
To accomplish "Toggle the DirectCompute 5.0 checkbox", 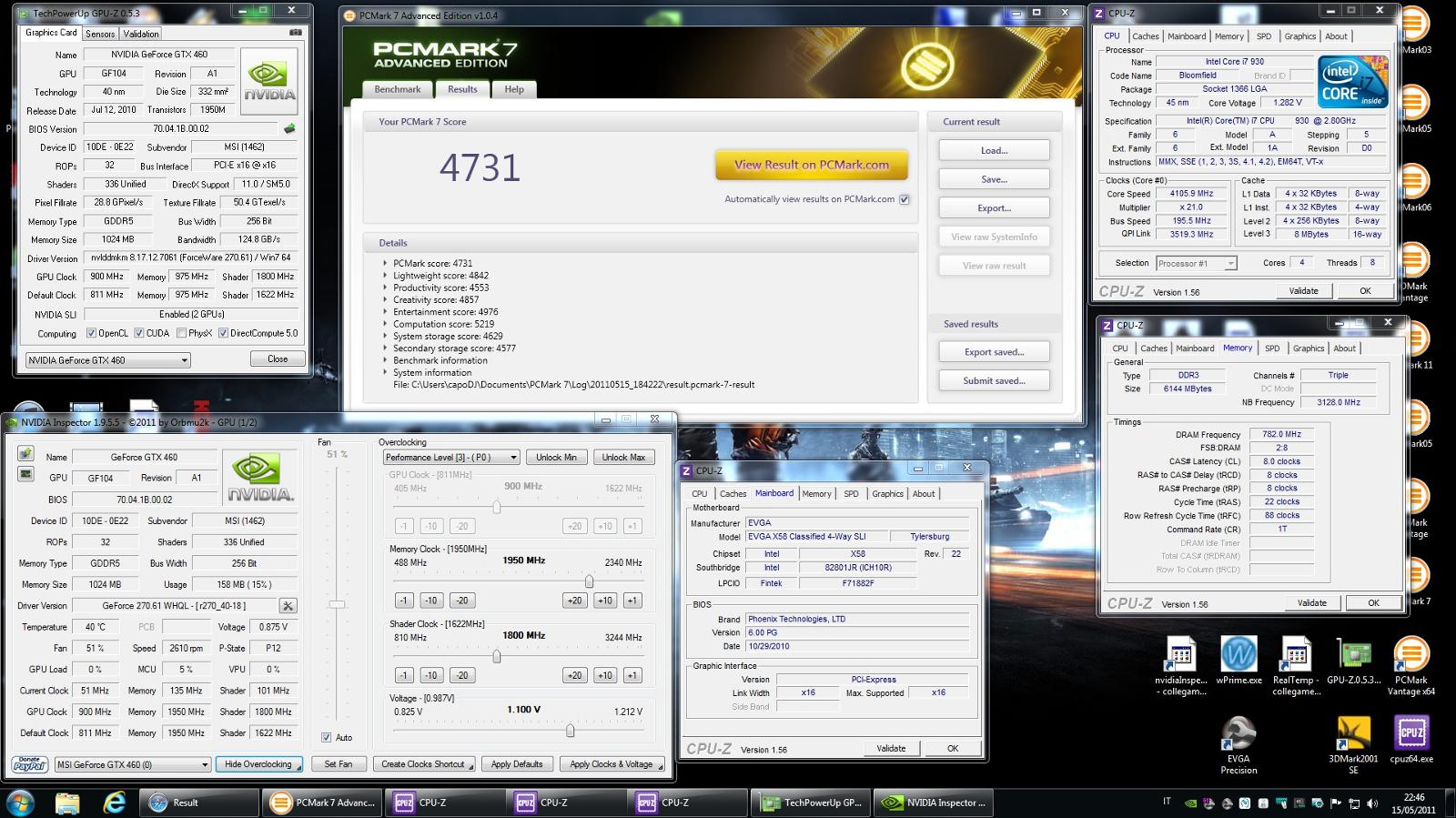I will click(223, 333).
